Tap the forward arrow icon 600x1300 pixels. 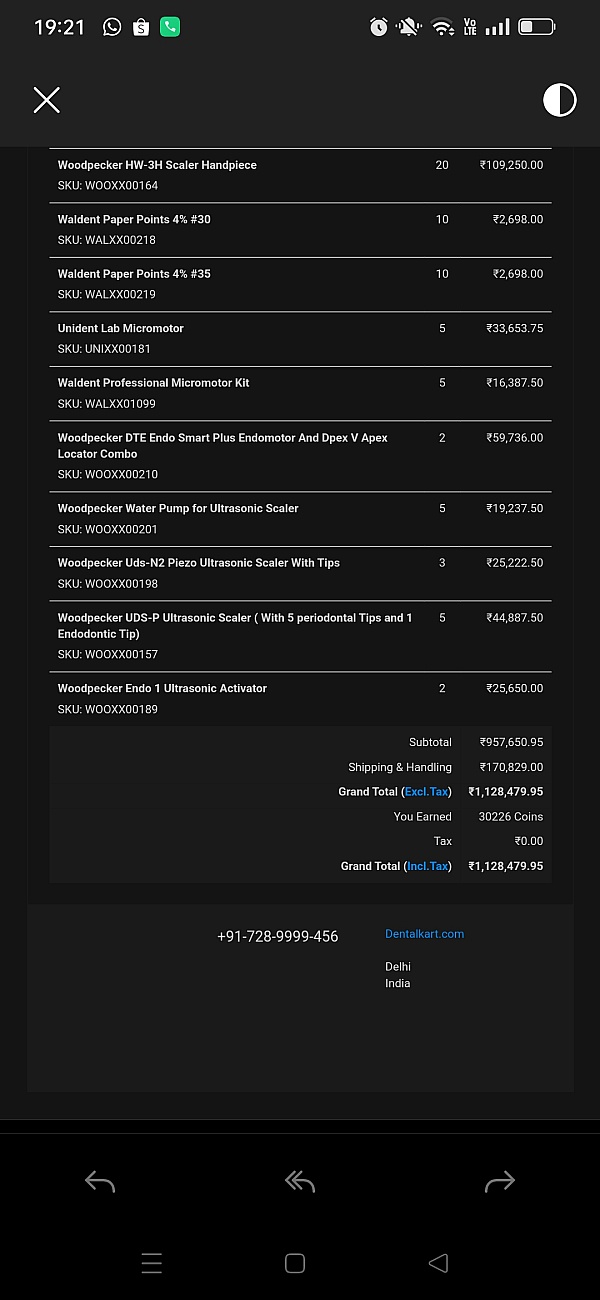(499, 1182)
